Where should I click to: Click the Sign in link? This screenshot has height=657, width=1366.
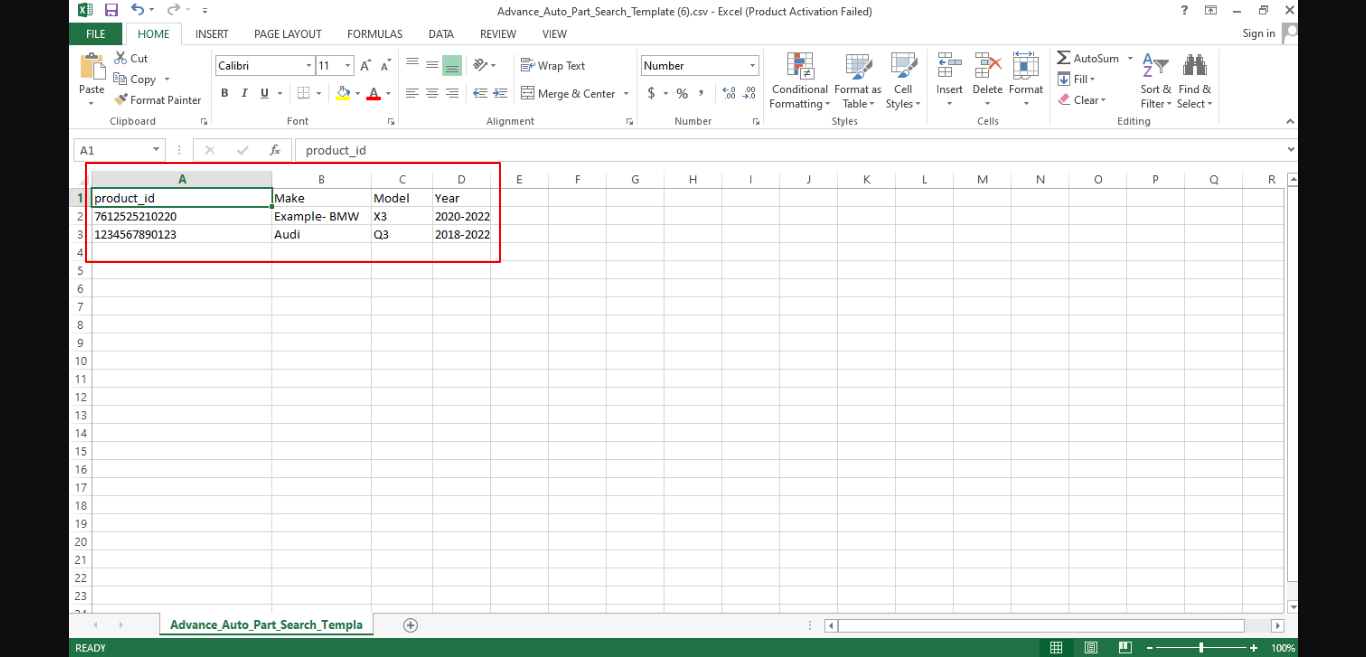coord(1258,34)
